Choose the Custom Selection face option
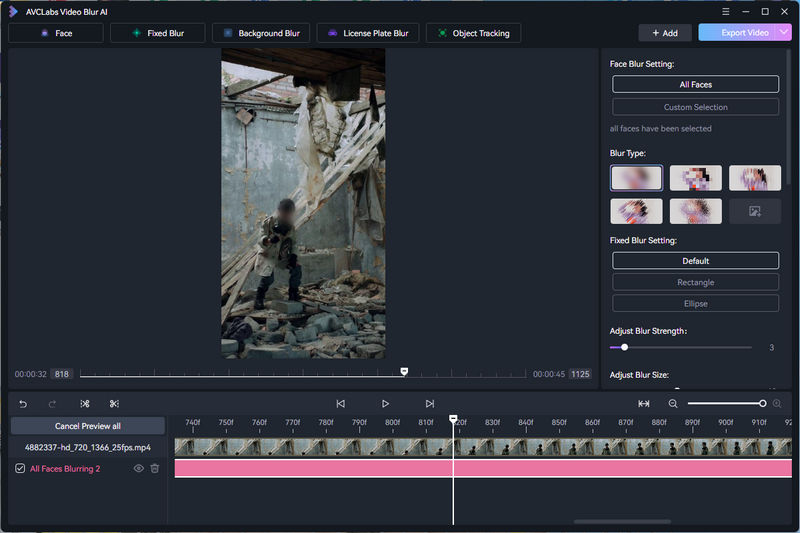 click(695, 107)
